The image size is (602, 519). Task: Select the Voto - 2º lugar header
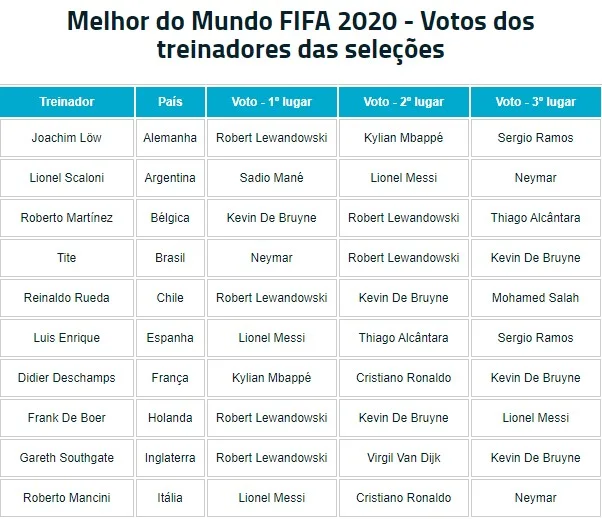click(403, 102)
